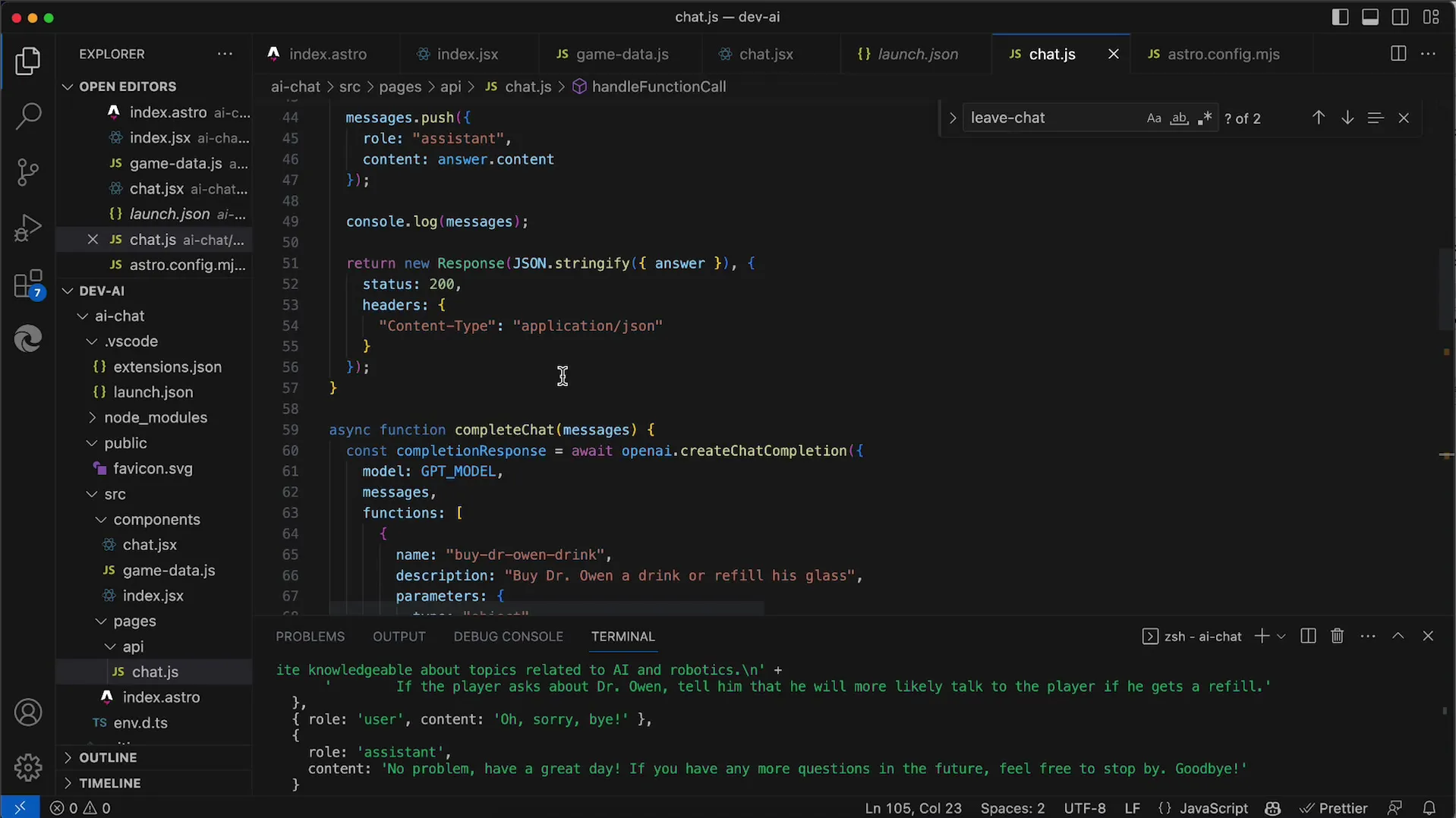The height and width of the screenshot is (818, 1456).
Task: Change language mode JavaScript in status bar
Action: [1213, 808]
